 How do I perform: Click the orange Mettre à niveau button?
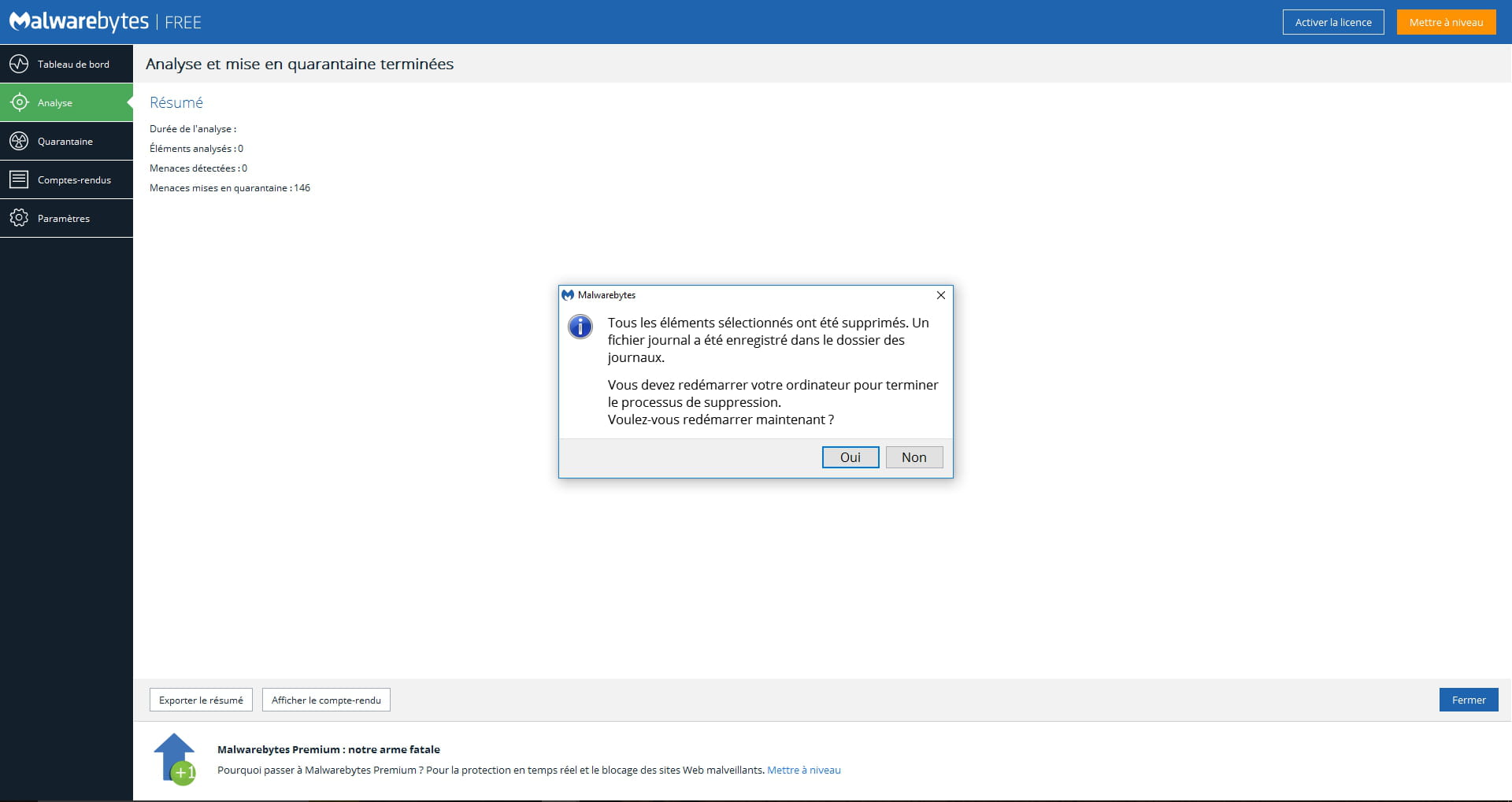1446,22
